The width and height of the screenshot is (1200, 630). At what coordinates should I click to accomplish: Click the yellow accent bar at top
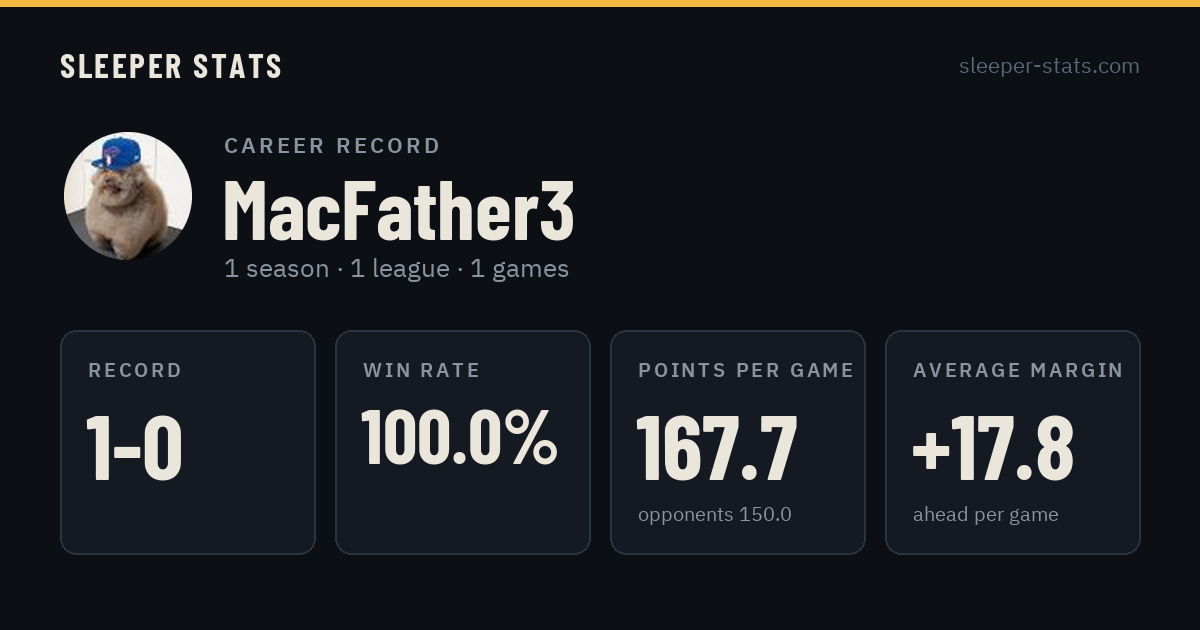point(600,3)
